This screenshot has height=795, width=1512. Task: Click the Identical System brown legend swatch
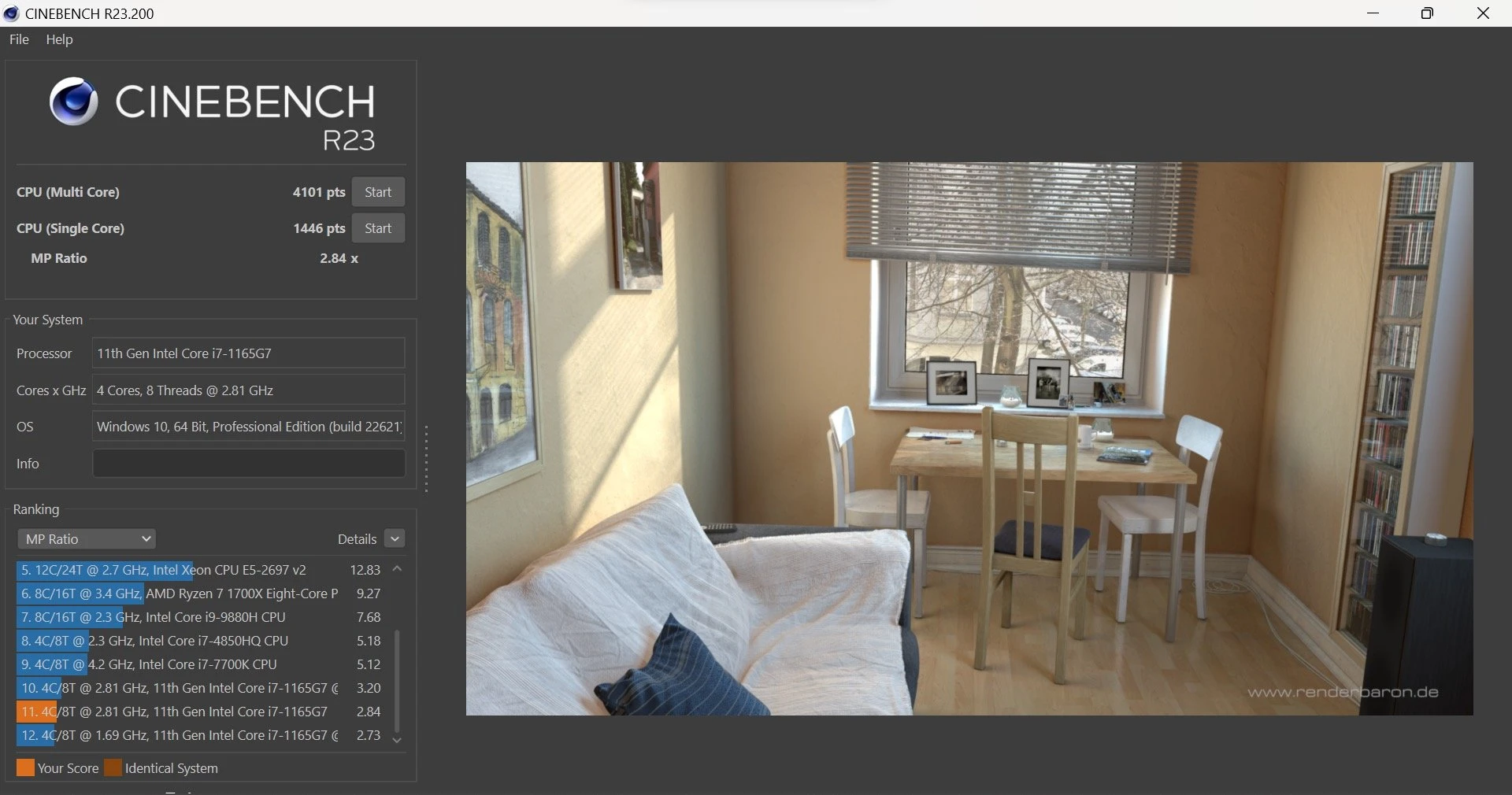[x=113, y=767]
